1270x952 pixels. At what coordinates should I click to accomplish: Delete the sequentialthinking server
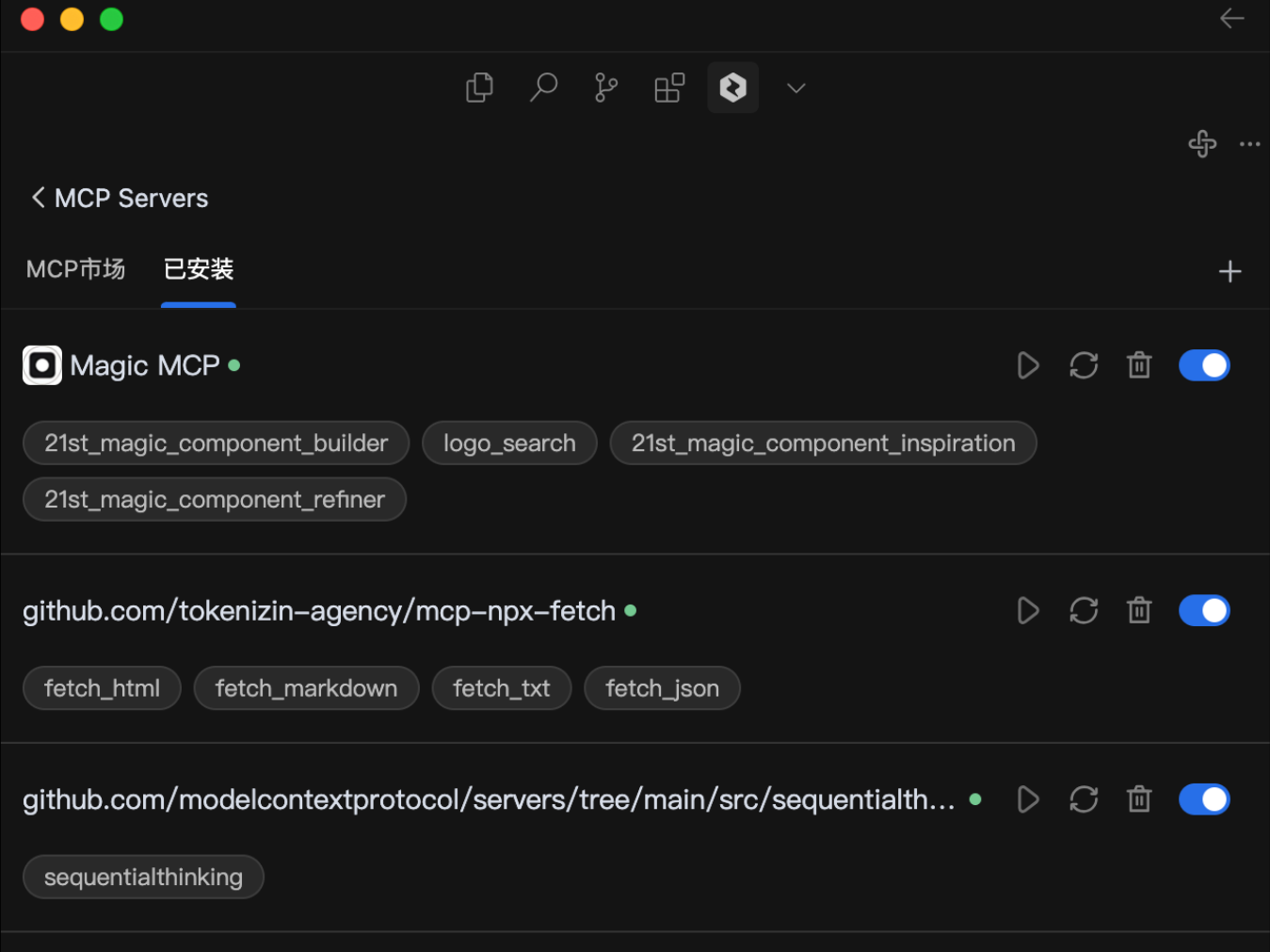click(x=1139, y=799)
